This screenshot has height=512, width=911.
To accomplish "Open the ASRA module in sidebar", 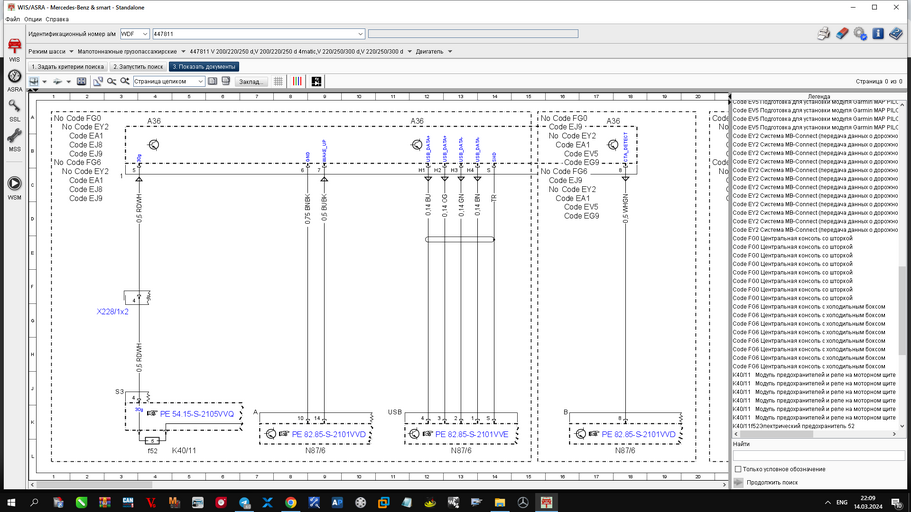I will (x=15, y=80).
